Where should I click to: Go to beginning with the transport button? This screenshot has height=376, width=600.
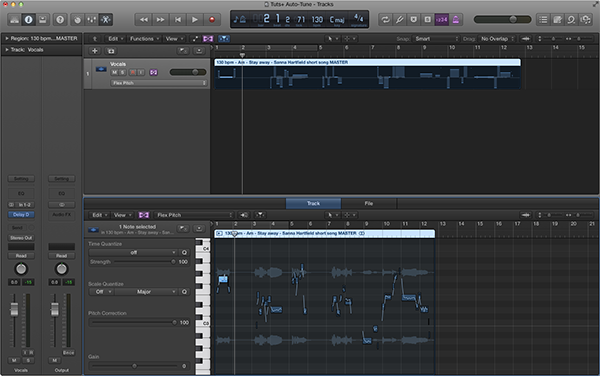point(178,20)
